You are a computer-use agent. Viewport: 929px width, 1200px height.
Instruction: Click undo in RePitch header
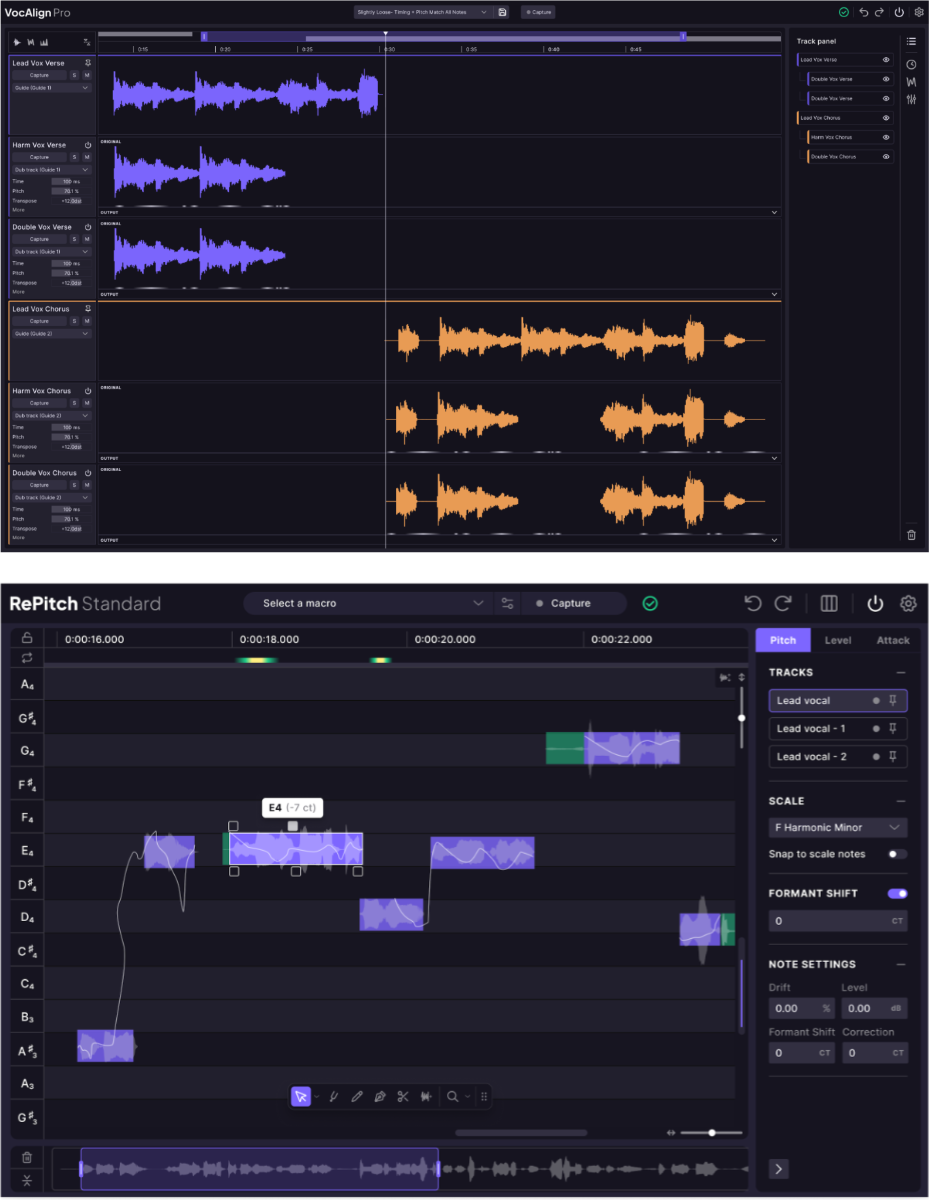pos(754,603)
